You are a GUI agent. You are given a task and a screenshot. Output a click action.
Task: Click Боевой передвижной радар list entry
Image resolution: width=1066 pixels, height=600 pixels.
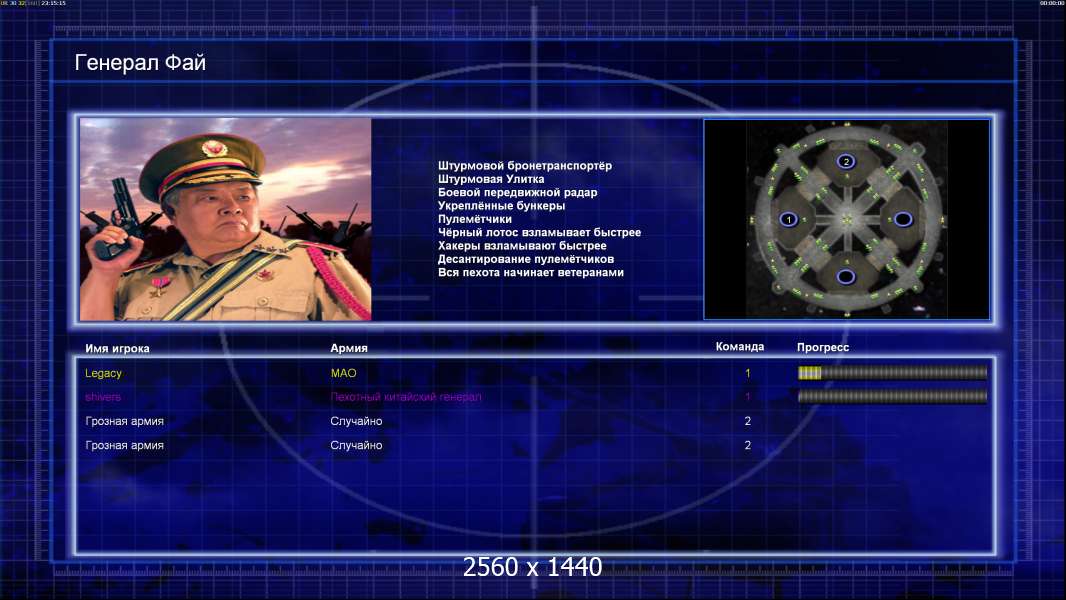pyautogui.click(x=517, y=192)
